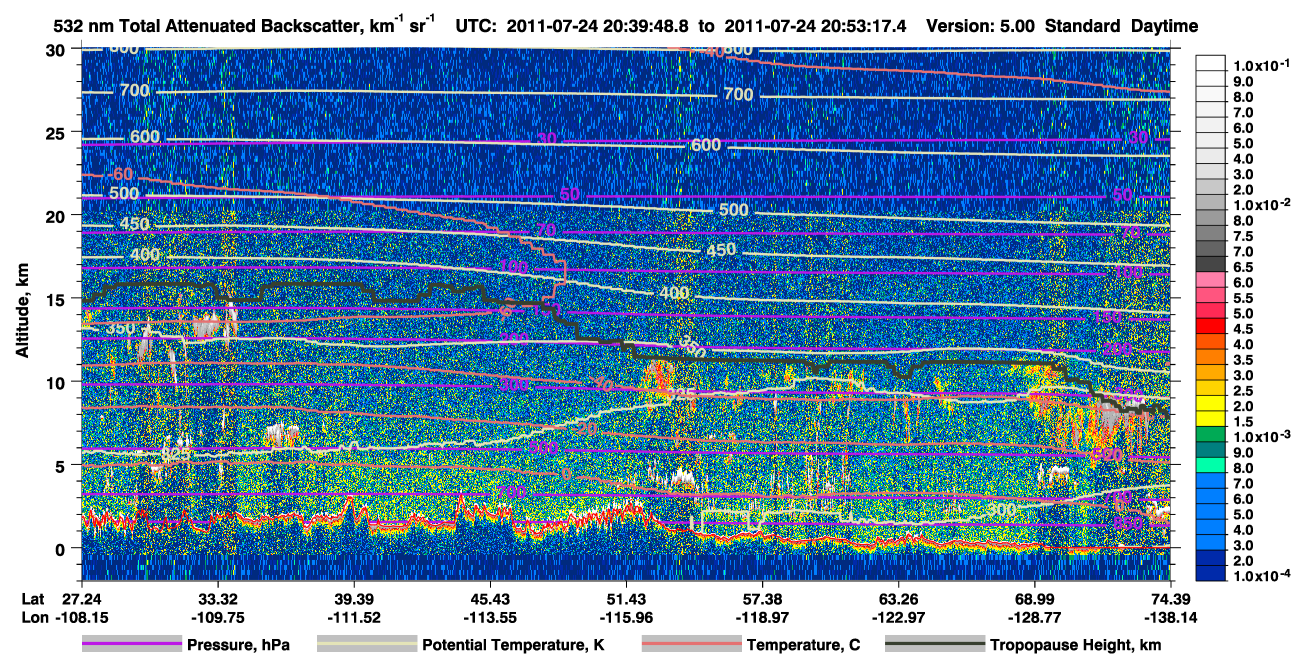The height and width of the screenshot is (667, 1300).
Task: Click the longitude value '-118.97'
Action: [762, 617]
